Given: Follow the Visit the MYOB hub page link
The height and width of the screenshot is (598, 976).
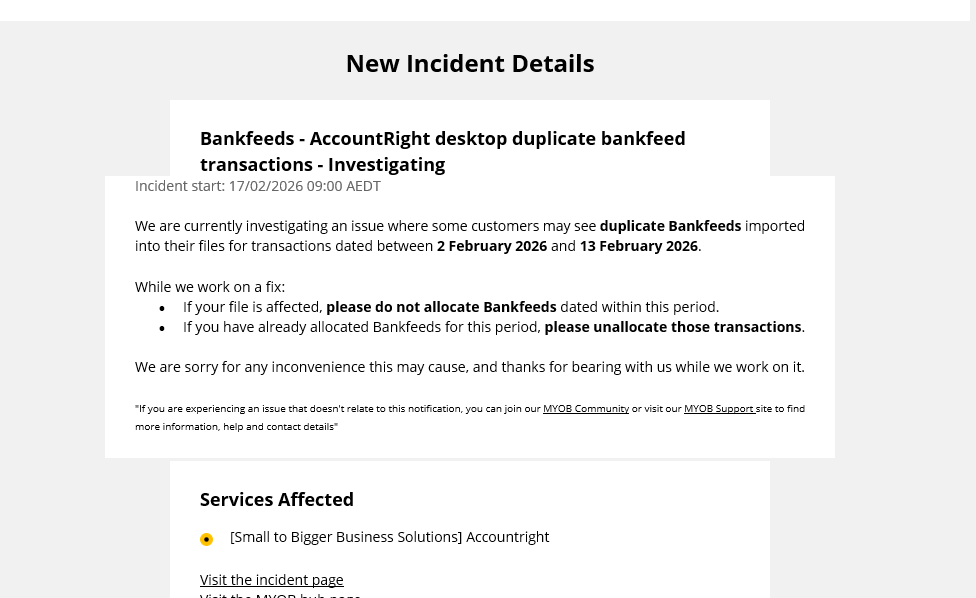Looking at the screenshot, I should click(280, 594).
